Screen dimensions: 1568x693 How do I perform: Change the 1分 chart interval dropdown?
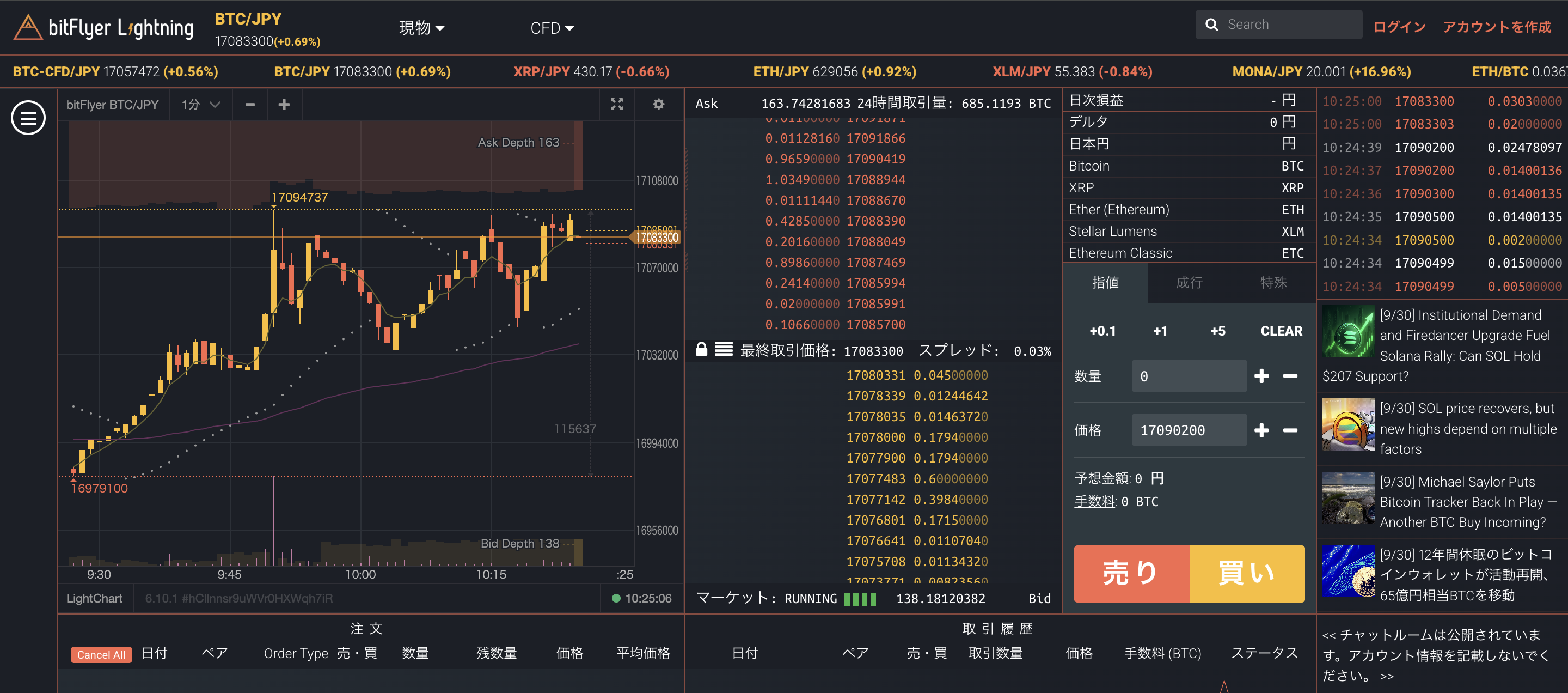[200, 105]
